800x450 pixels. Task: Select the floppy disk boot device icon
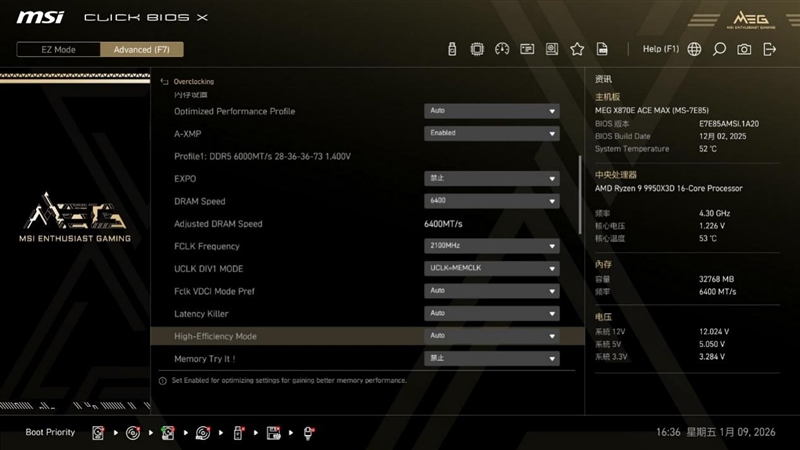[273, 433]
